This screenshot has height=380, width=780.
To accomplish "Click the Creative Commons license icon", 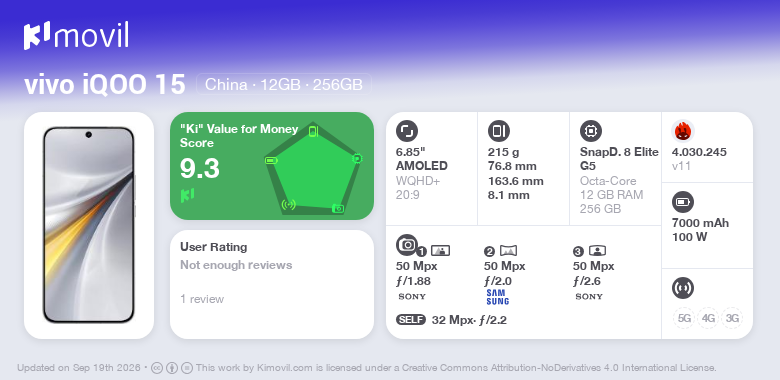I will coord(156,368).
